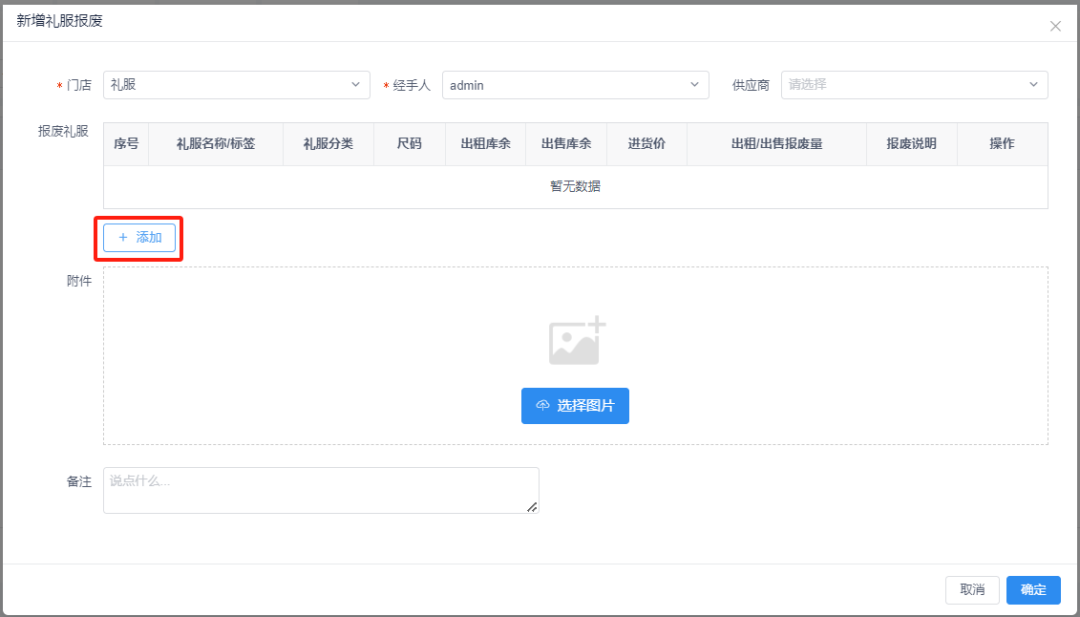
Task: Confirm the form with 确定 button
Action: click(x=1033, y=590)
